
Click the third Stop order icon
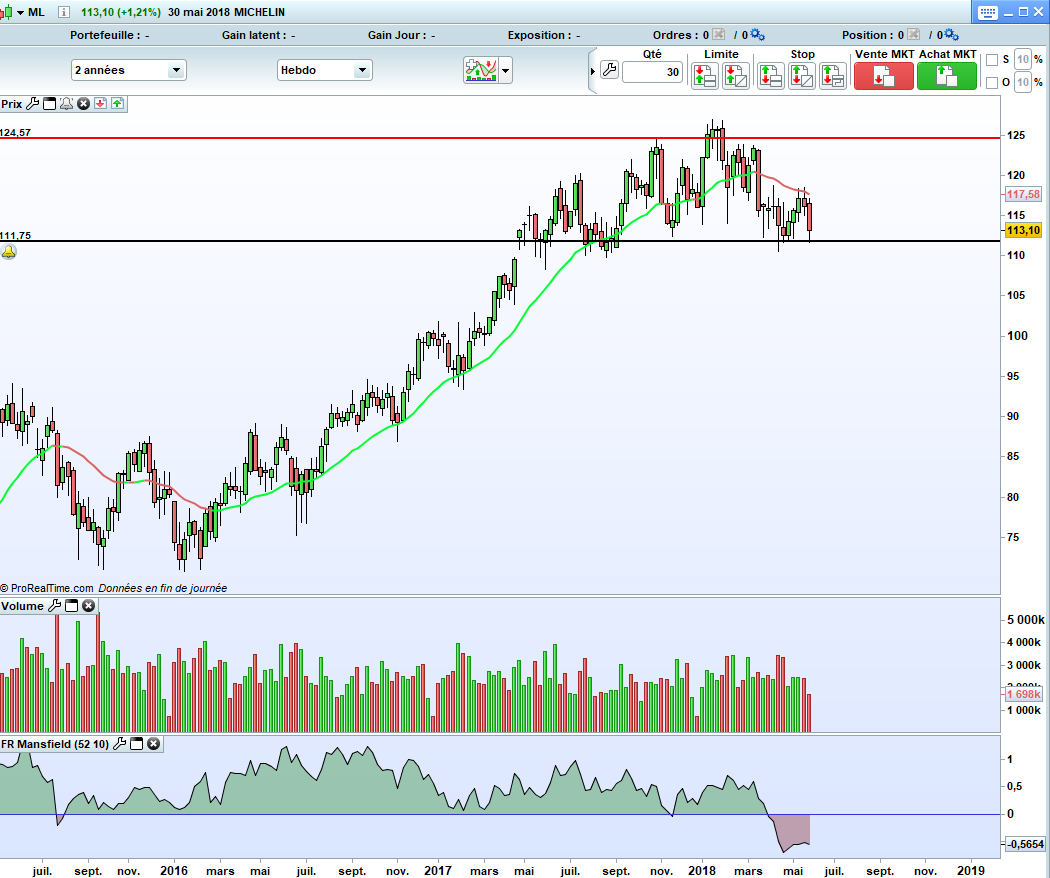(832, 76)
